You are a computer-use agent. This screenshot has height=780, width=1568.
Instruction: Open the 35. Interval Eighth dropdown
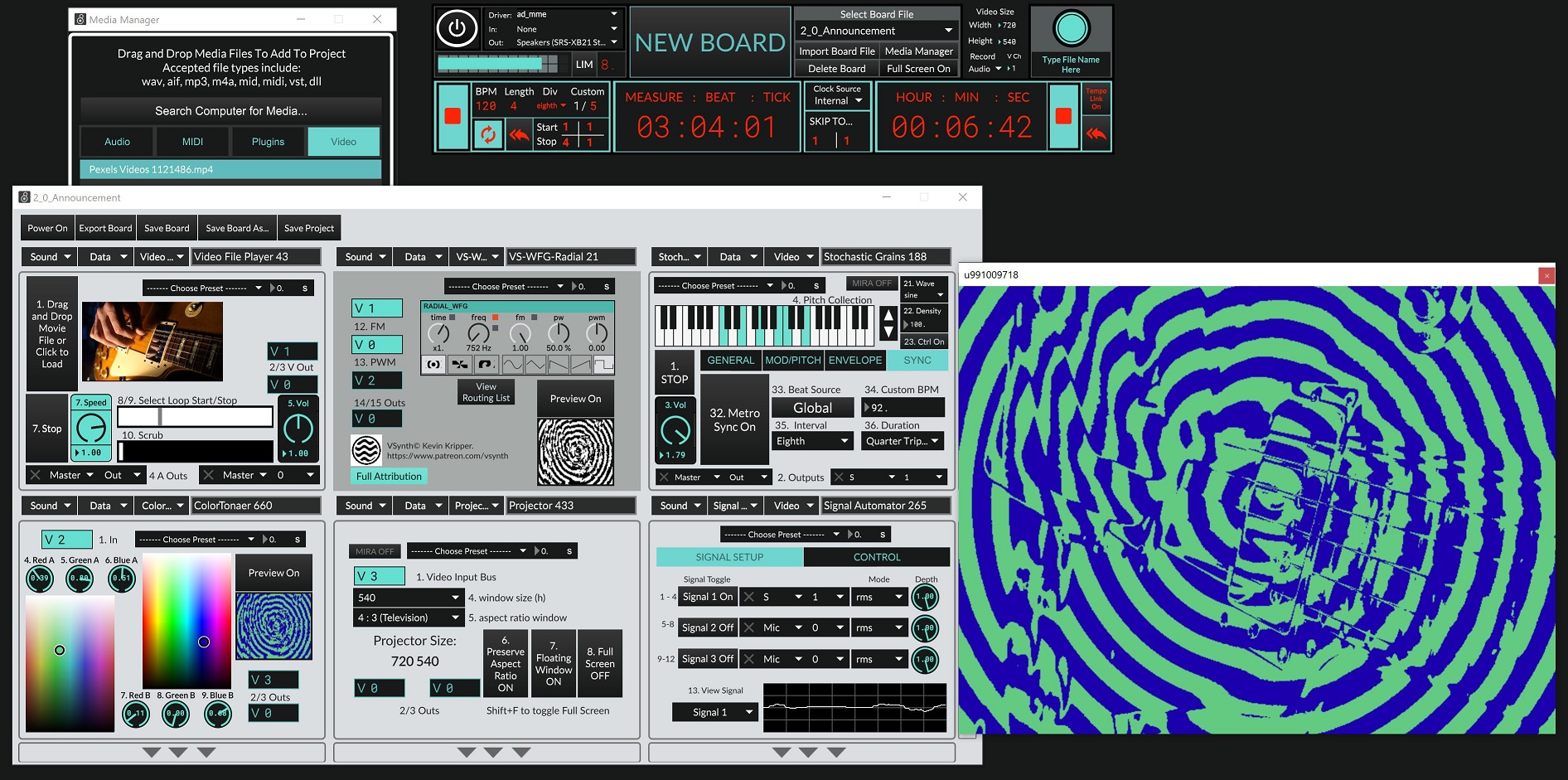click(812, 441)
